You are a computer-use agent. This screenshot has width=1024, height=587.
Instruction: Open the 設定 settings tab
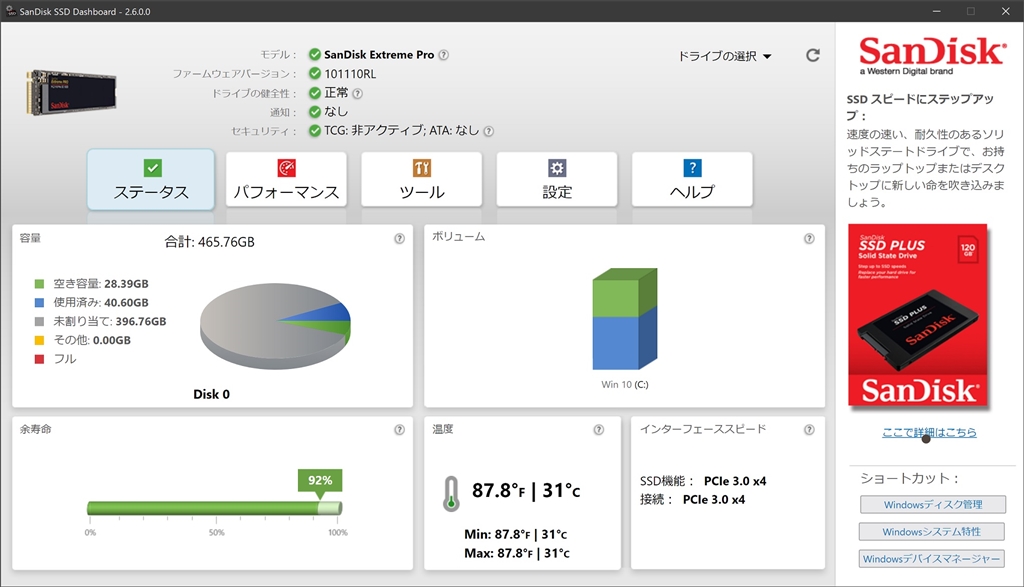click(x=556, y=180)
